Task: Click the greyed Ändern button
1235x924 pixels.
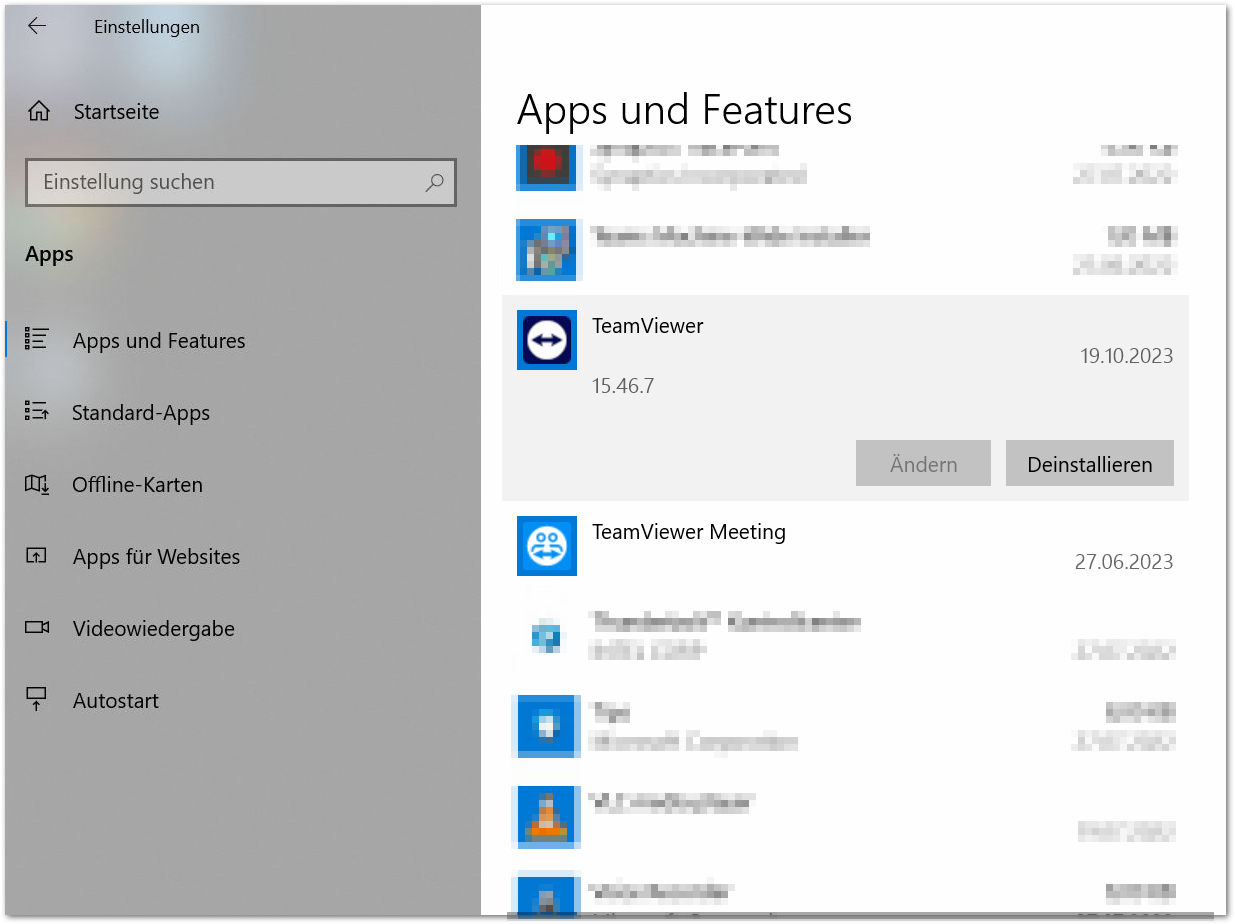Action: (923, 464)
